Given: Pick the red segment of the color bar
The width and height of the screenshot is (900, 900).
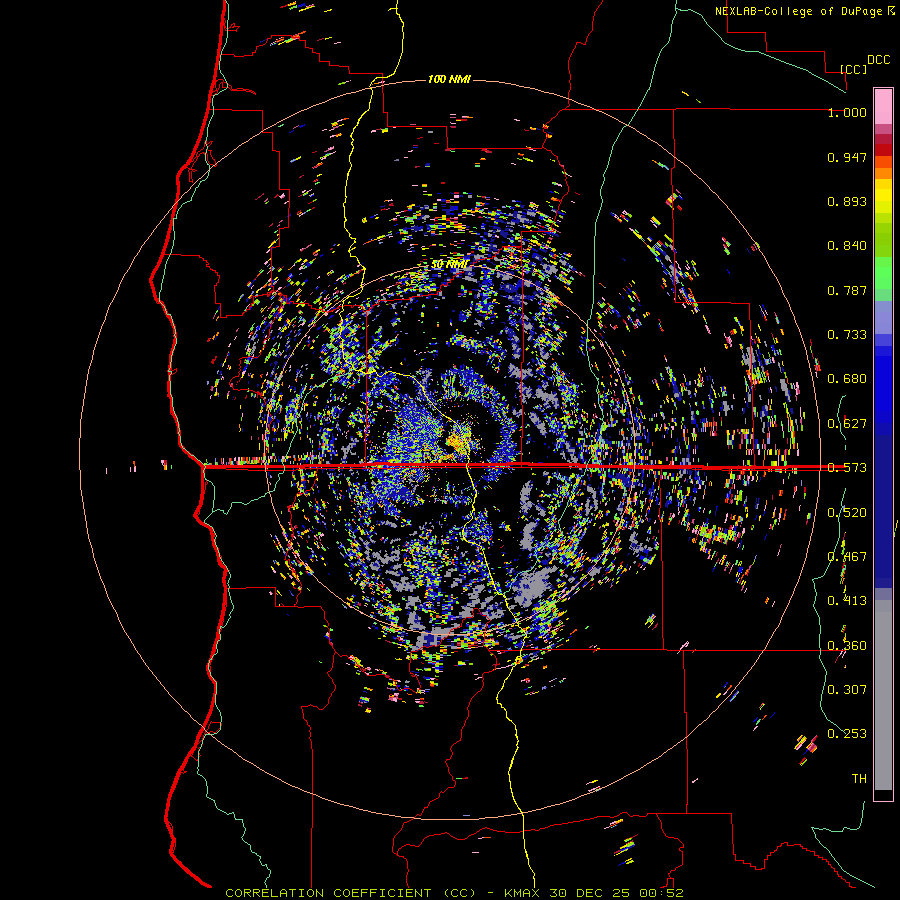Looking at the screenshot, I should [883, 150].
